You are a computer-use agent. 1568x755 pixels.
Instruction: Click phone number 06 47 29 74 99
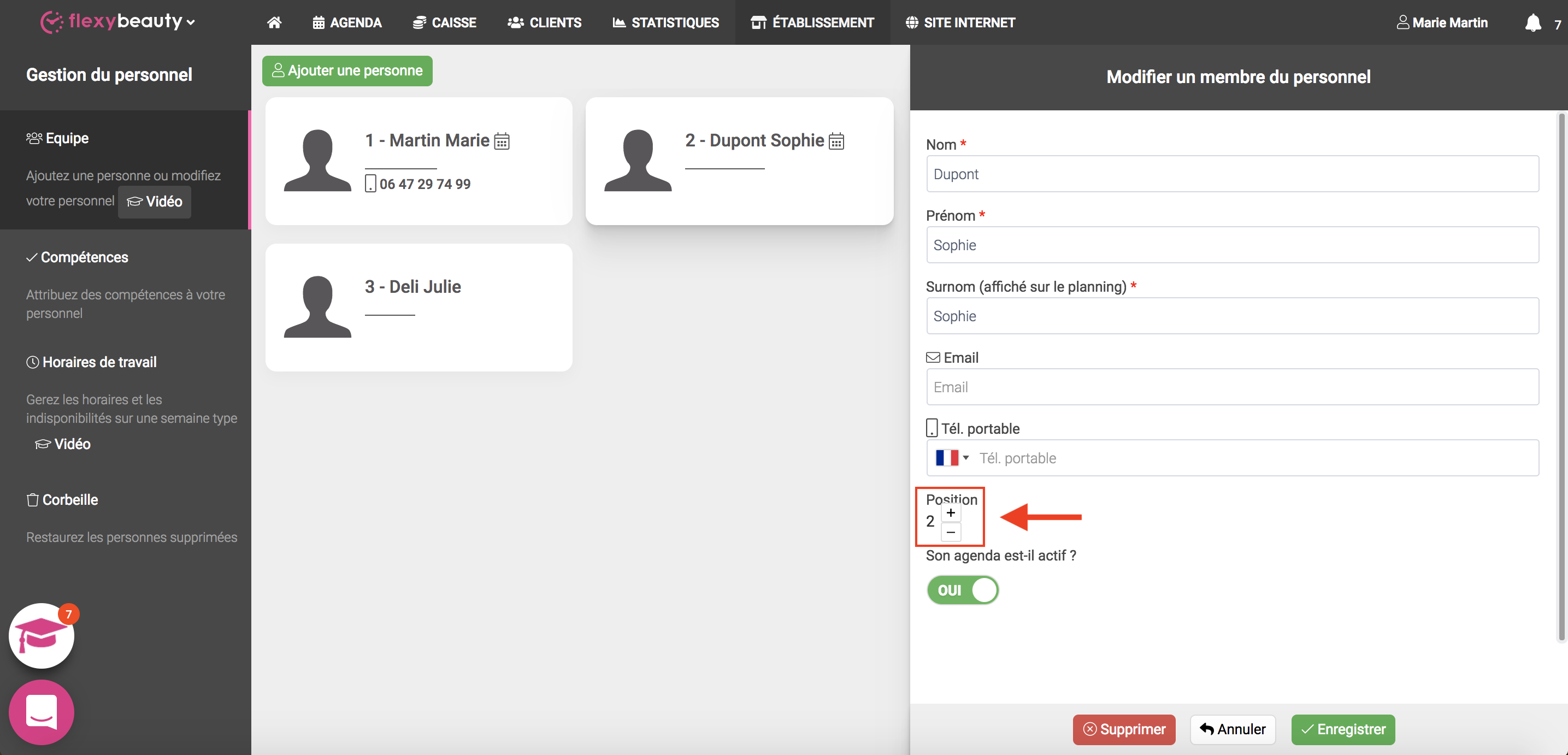click(x=425, y=184)
